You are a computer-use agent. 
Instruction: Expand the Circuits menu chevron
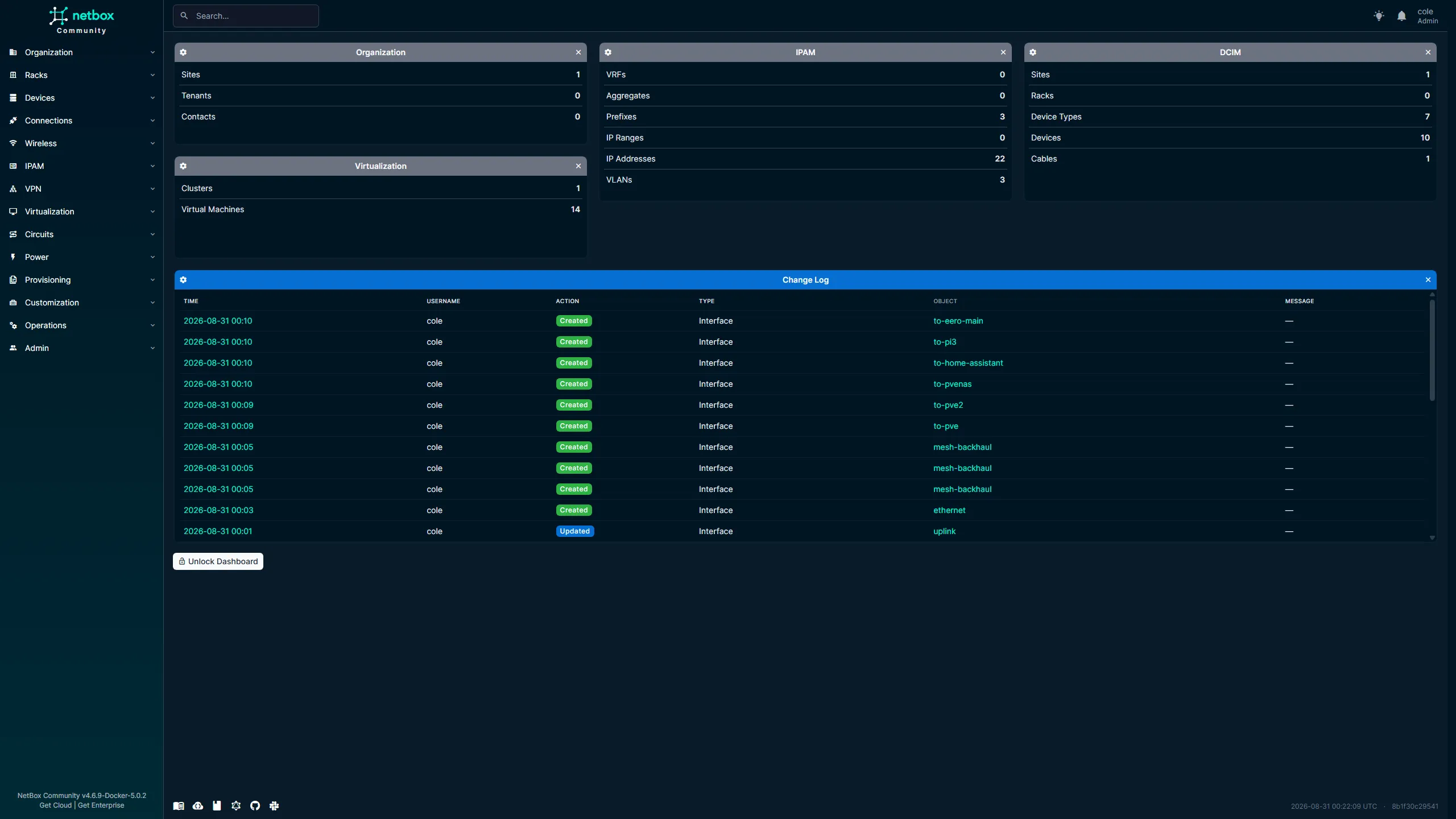click(x=152, y=234)
